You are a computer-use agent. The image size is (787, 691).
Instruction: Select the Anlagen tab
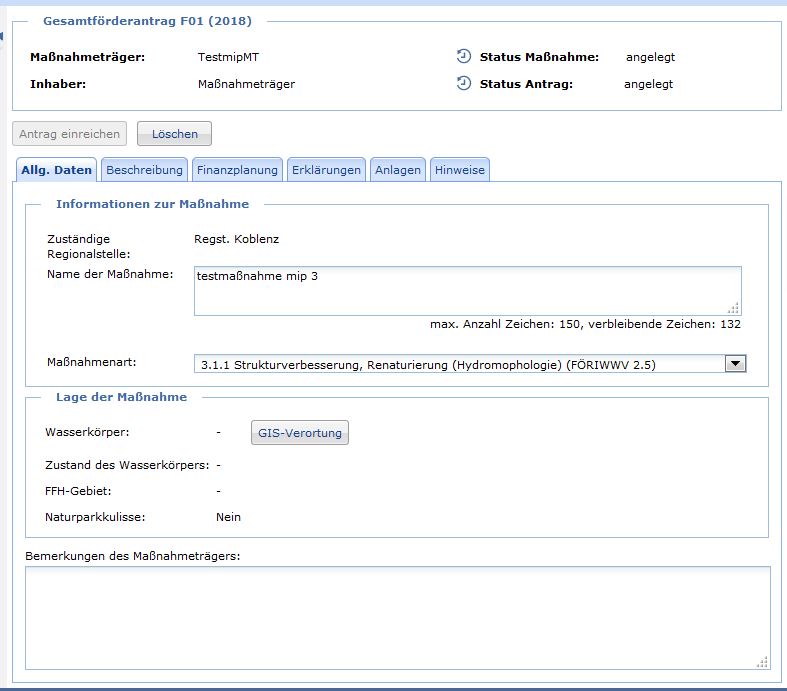398,170
